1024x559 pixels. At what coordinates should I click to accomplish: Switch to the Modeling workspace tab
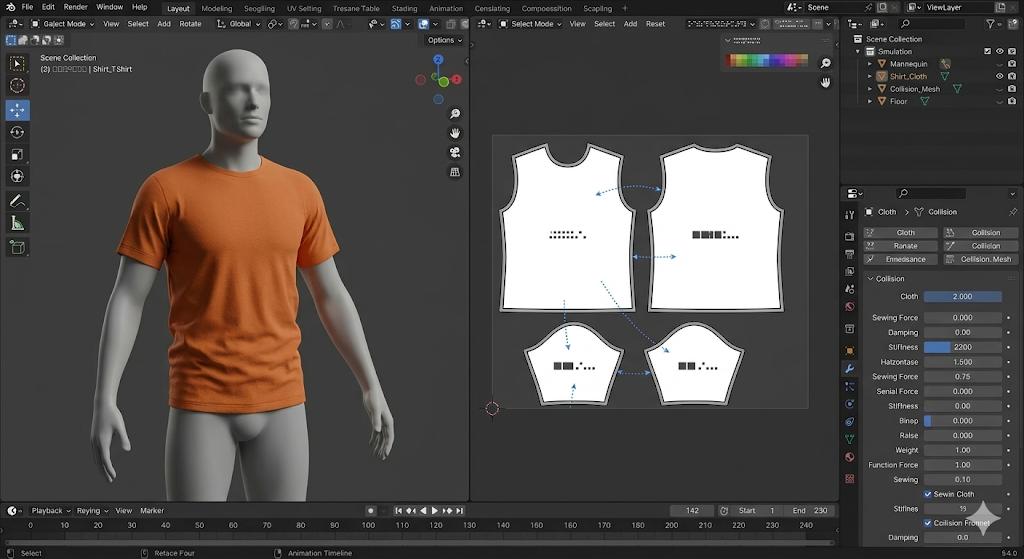[216, 8]
